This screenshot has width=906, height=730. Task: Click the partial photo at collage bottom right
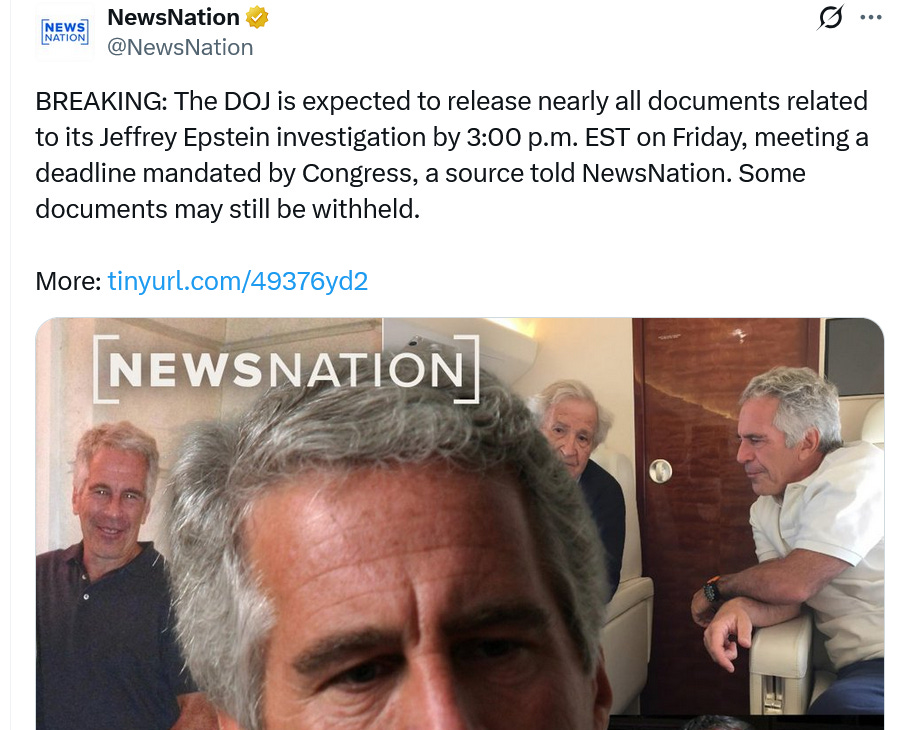click(745, 723)
